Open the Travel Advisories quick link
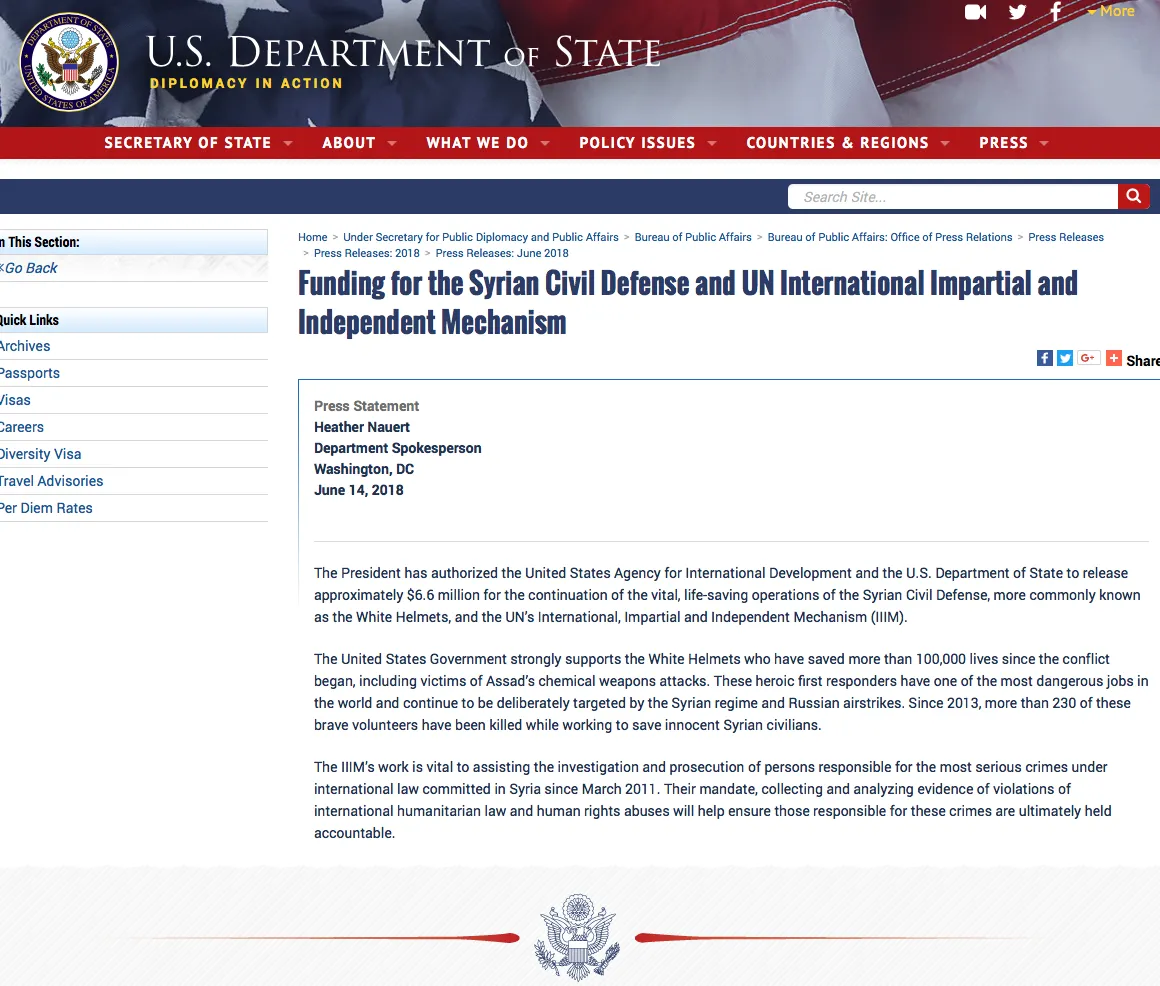Screen dimensions: 1160x986 (51, 482)
